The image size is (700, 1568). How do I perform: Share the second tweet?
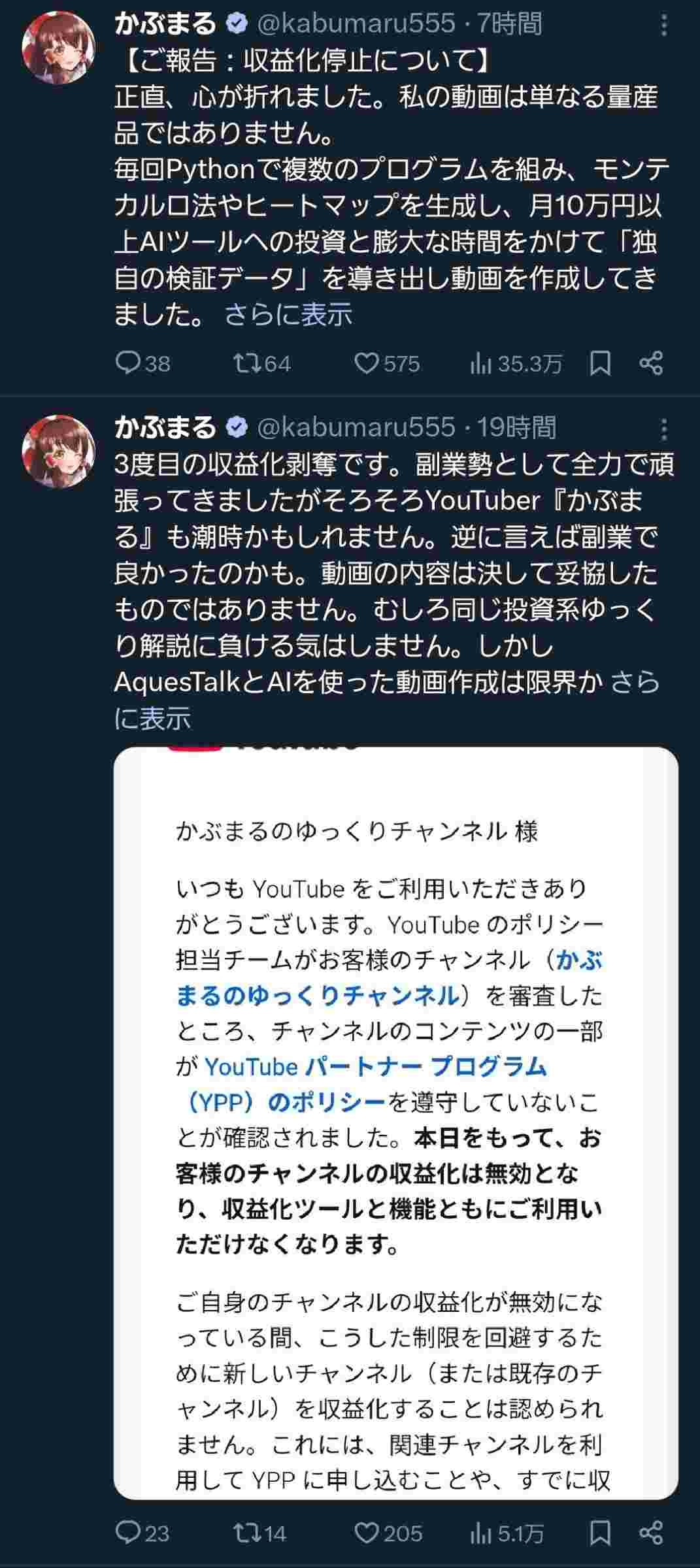651,1533
